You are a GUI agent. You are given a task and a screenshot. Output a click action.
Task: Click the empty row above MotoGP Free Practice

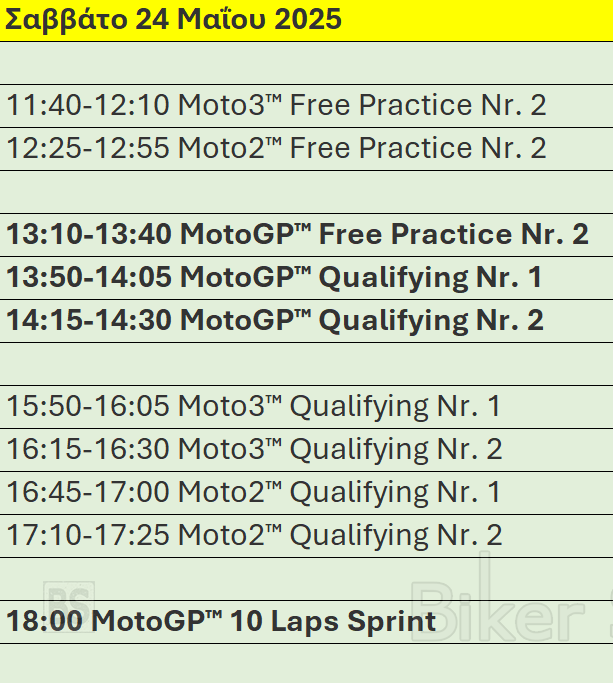coord(306,192)
